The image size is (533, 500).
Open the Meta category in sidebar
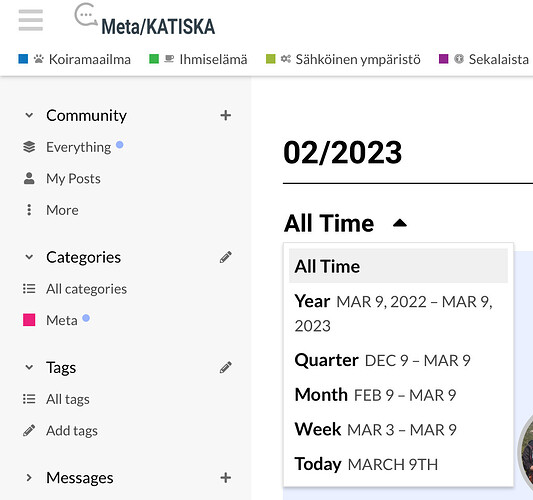(62, 320)
